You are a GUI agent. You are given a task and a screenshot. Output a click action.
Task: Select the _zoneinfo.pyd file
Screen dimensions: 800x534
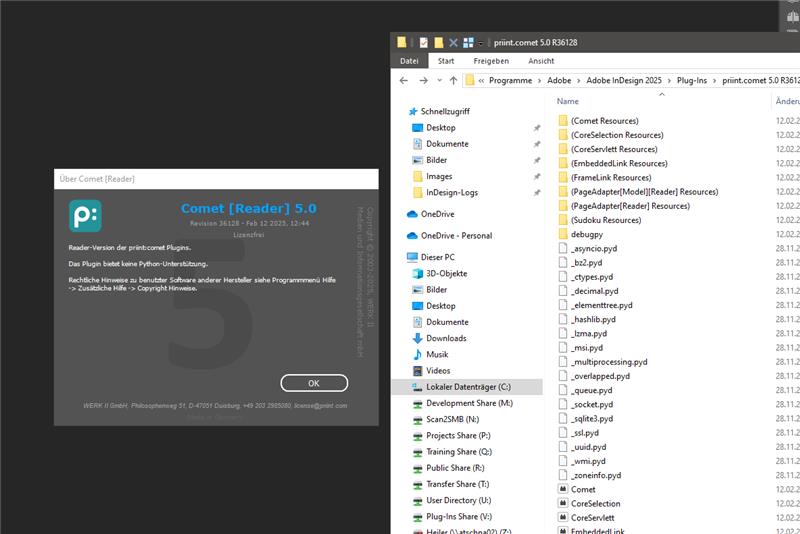coord(596,475)
